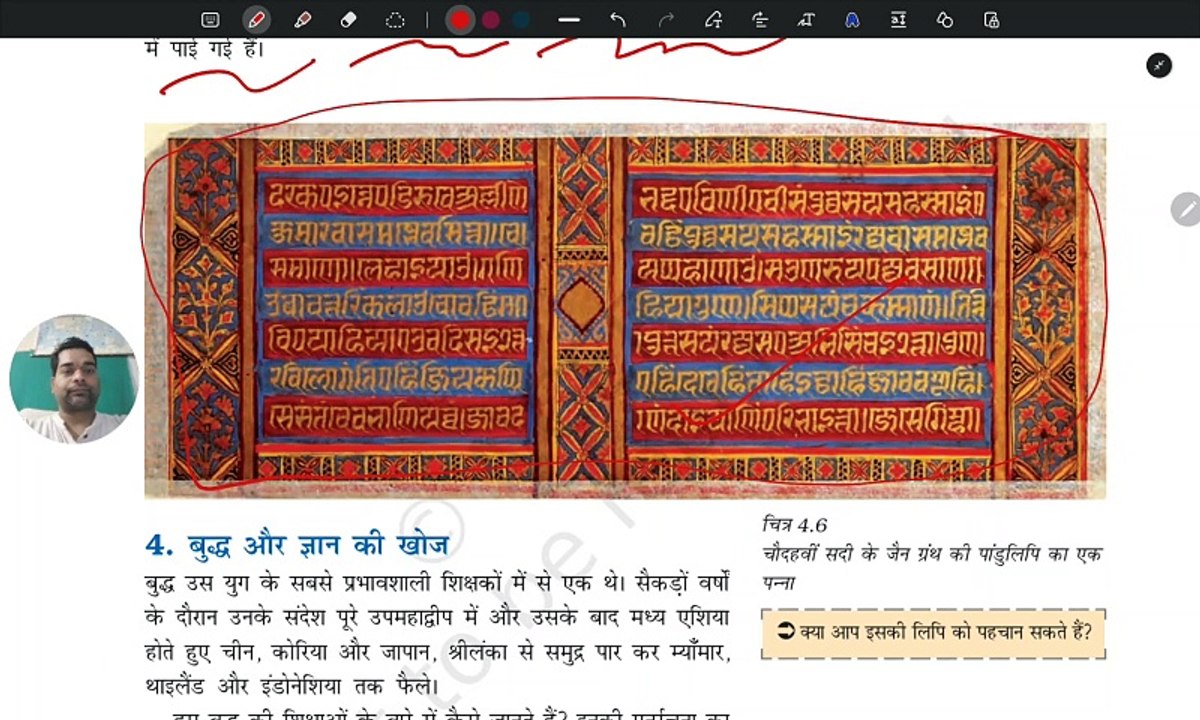The image size is (1200, 720).
Task: Undo the last stroke
Action: [617, 19]
